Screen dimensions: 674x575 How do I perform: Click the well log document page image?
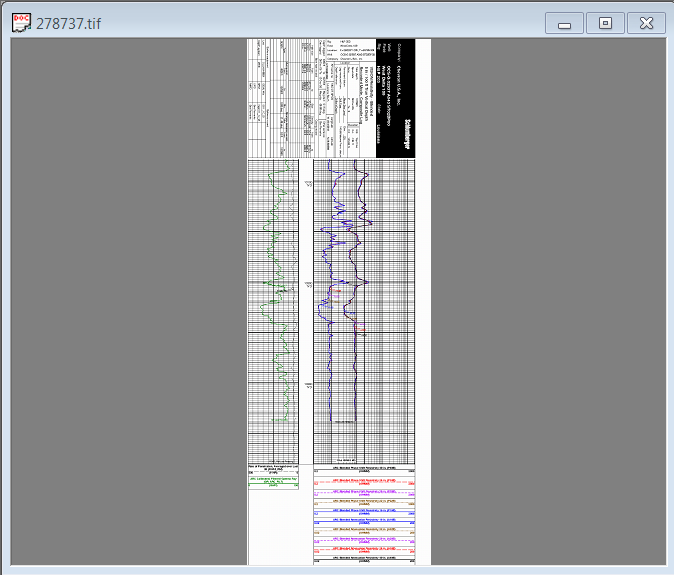click(x=339, y=302)
